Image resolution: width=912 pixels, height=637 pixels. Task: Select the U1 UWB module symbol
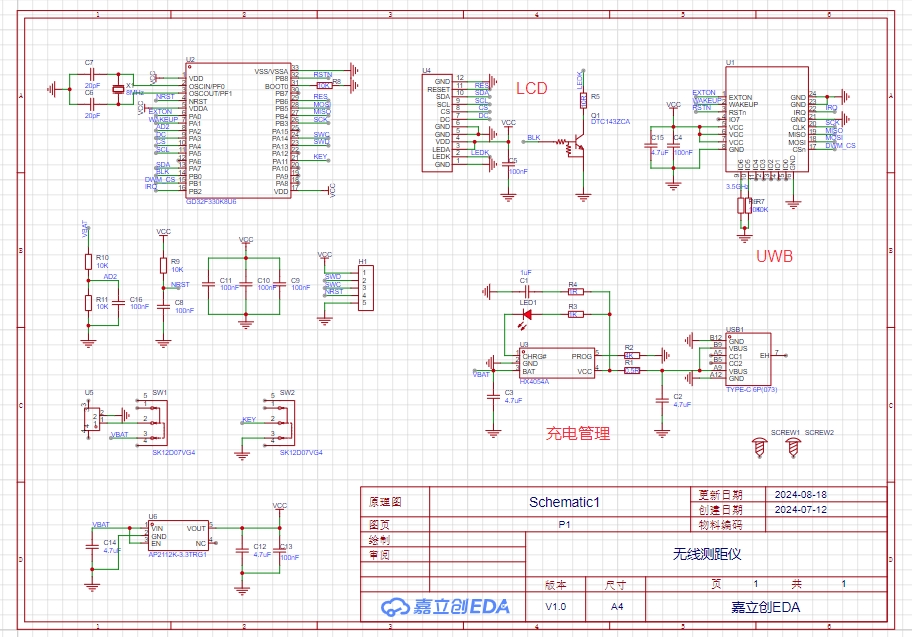[x=767, y=119]
